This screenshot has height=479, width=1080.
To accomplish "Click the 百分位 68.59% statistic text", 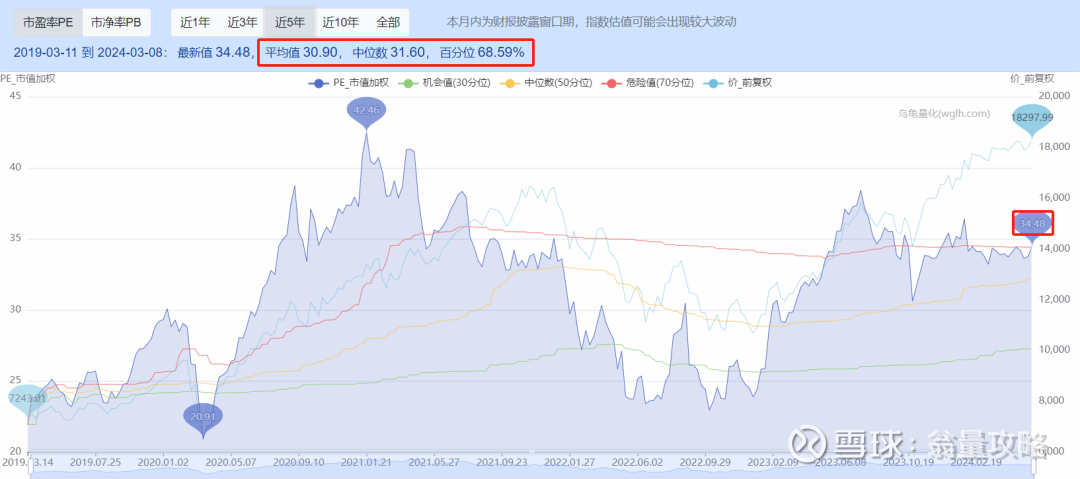I will (x=482, y=52).
